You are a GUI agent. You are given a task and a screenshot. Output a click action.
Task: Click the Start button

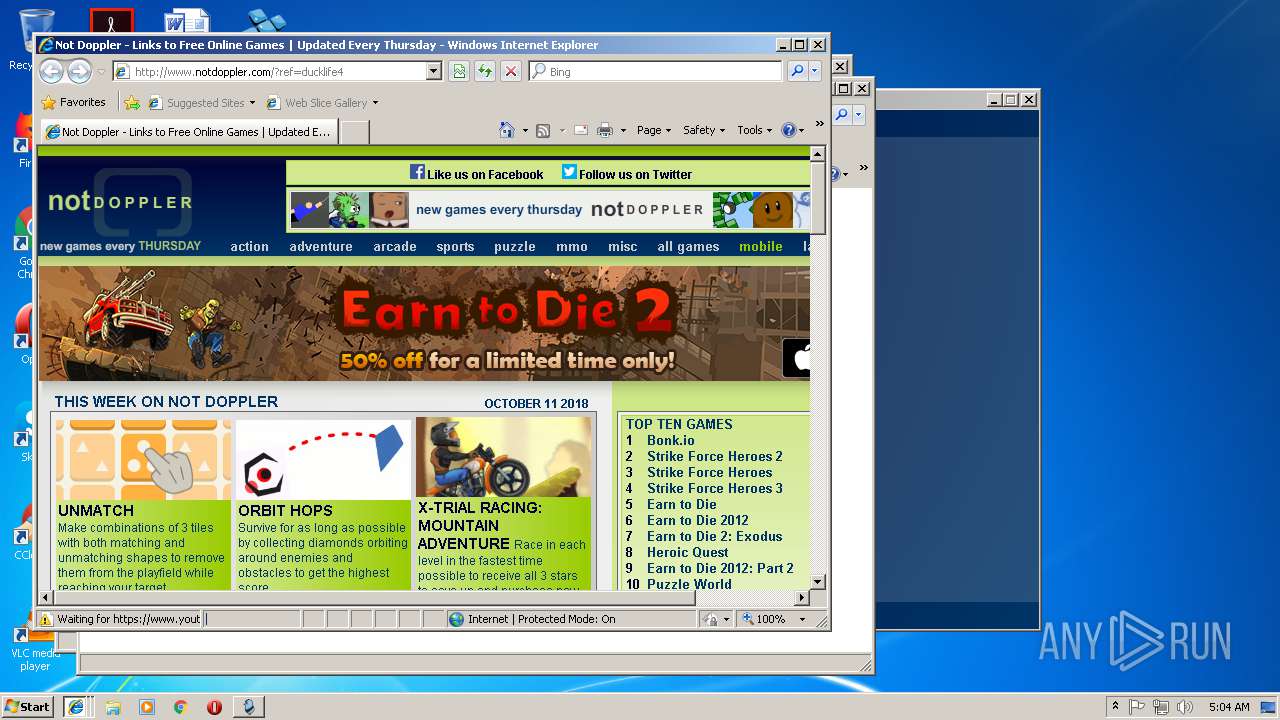click(x=27, y=706)
